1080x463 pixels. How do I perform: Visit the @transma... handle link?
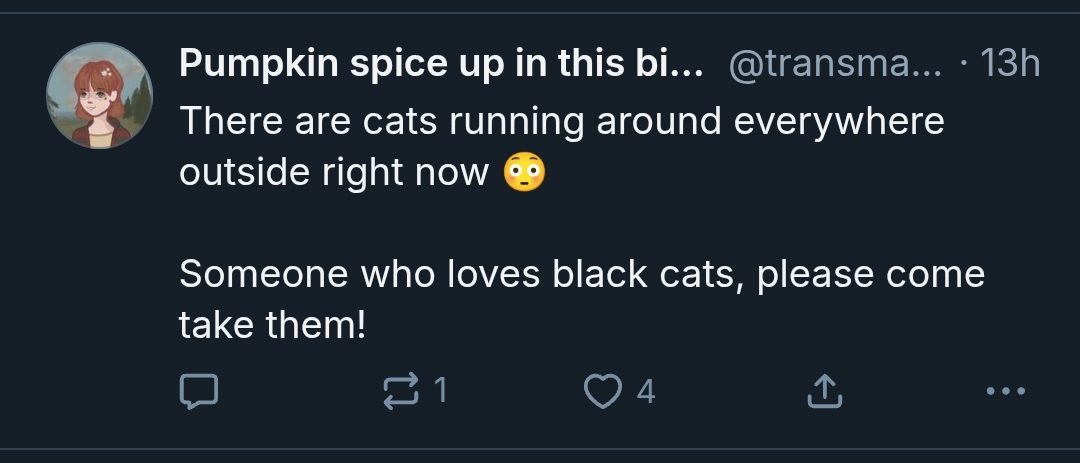tap(835, 65)
